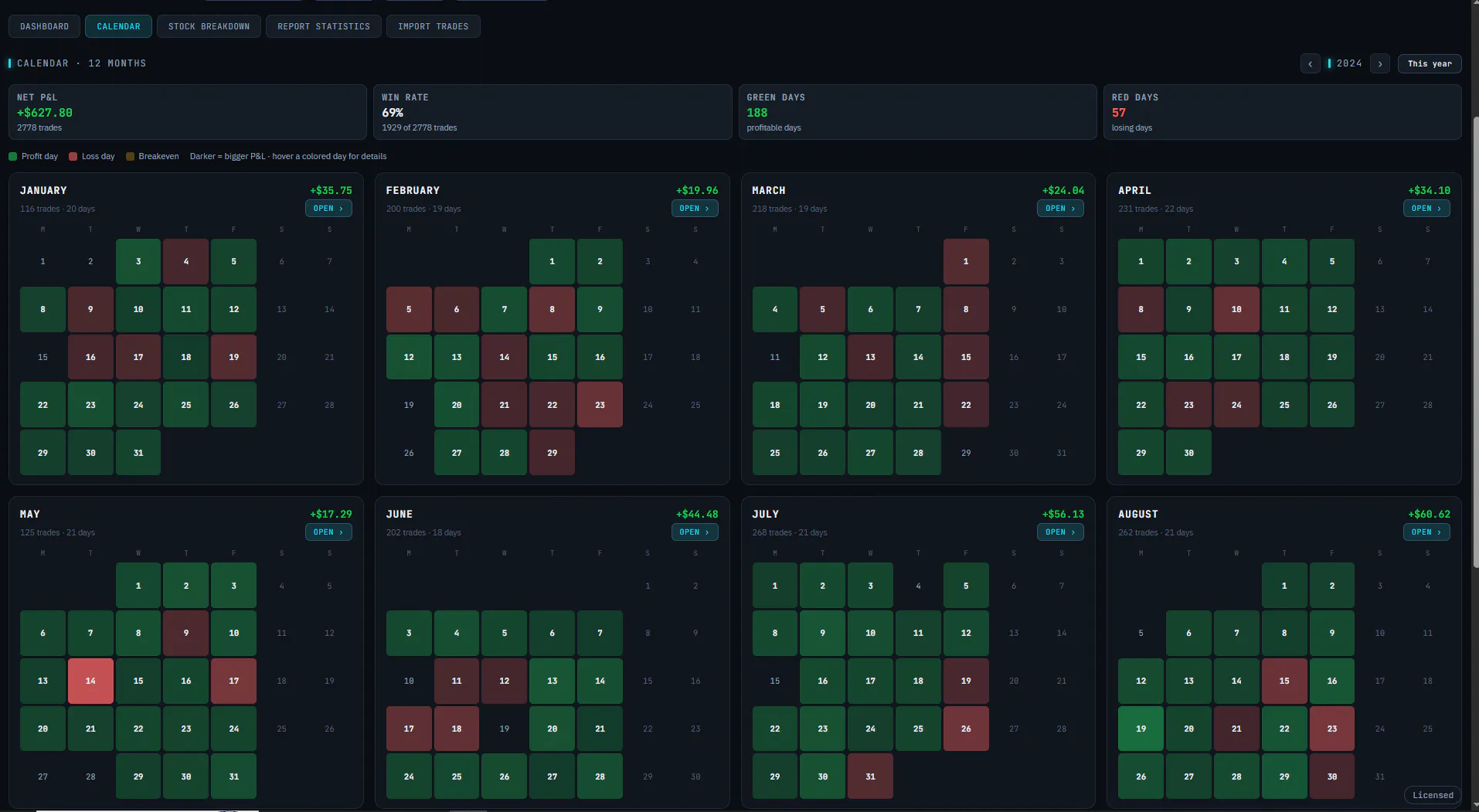Open the Stock Breakdown tab
This screenshot has width=1479, height=812.
pyautogui.click(x=209, y=26)
